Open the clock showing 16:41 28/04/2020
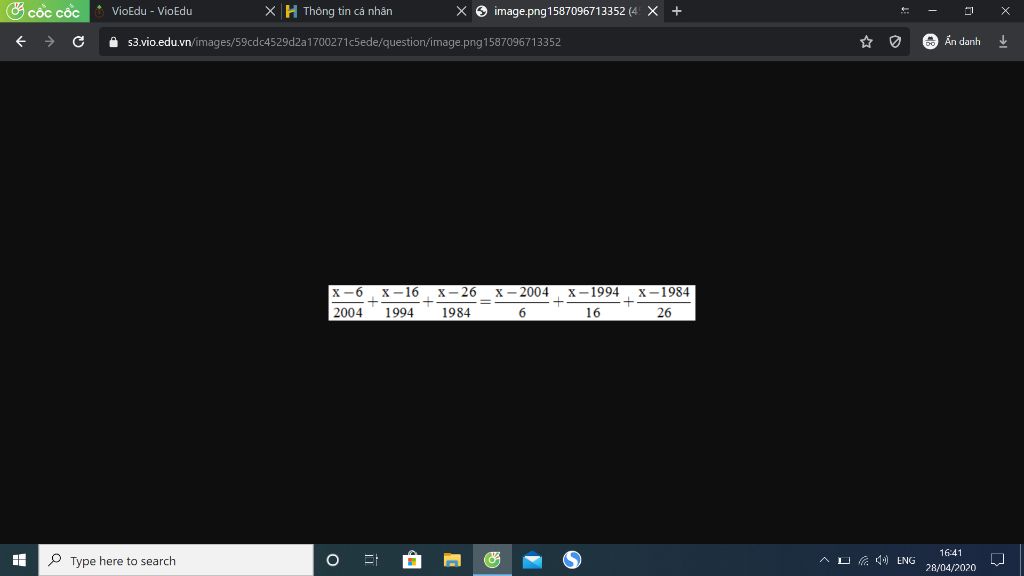The image size is (1024, 576). pyautogui.click(x=950, y=560)
